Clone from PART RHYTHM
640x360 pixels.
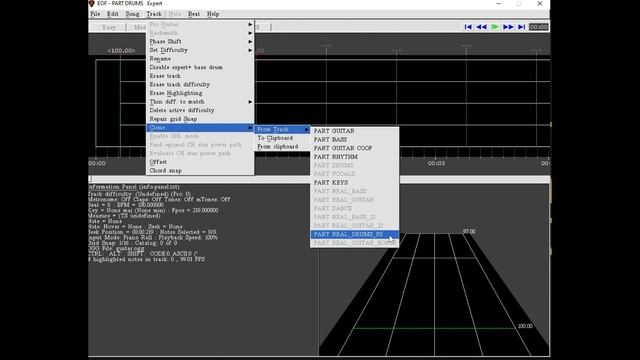[x=354, y=157]
